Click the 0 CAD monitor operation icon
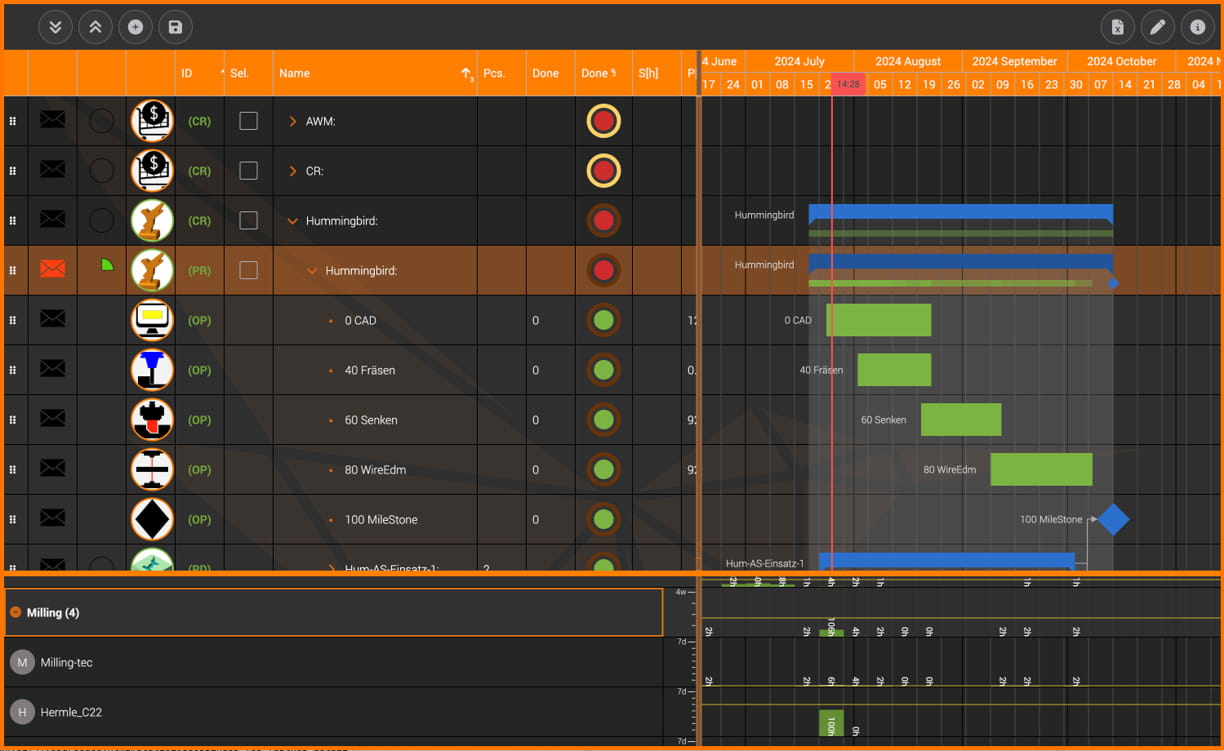 pos(152,320)
